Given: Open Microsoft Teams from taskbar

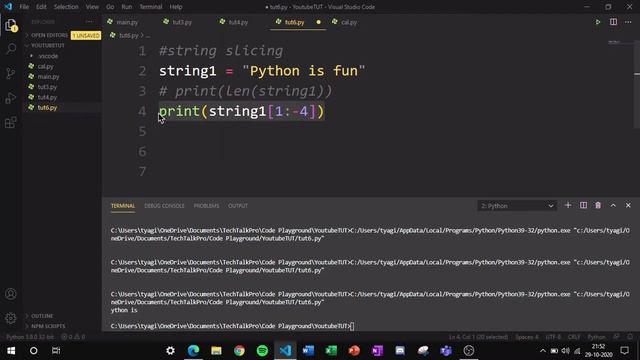Looking at the screenshot, I should [x=446, y=351].
